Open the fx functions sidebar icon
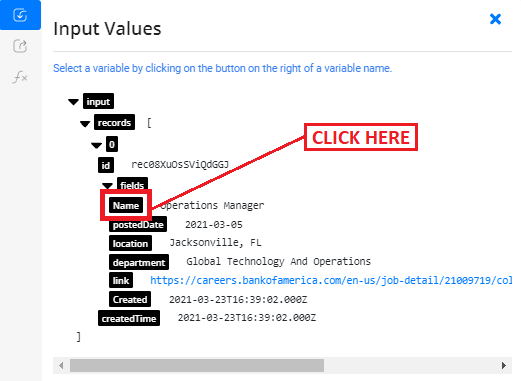Image resolution: width=521 pixels, height=381 pixels. click(x=20, y=77)
